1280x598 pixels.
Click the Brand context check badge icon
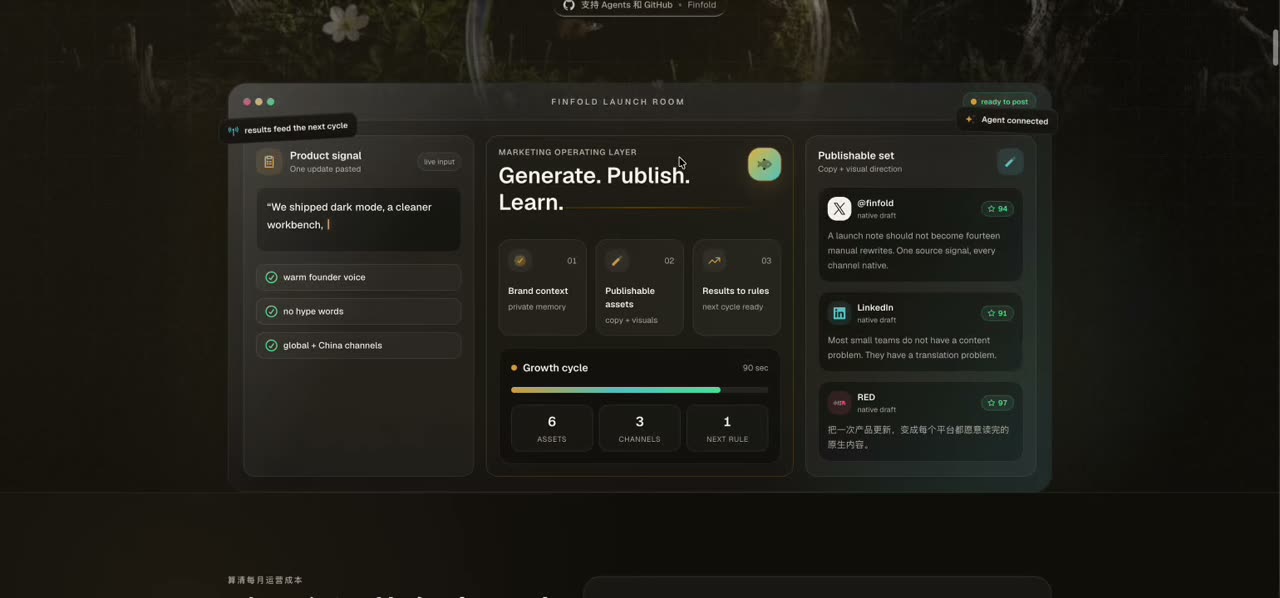tap(520, 260)
